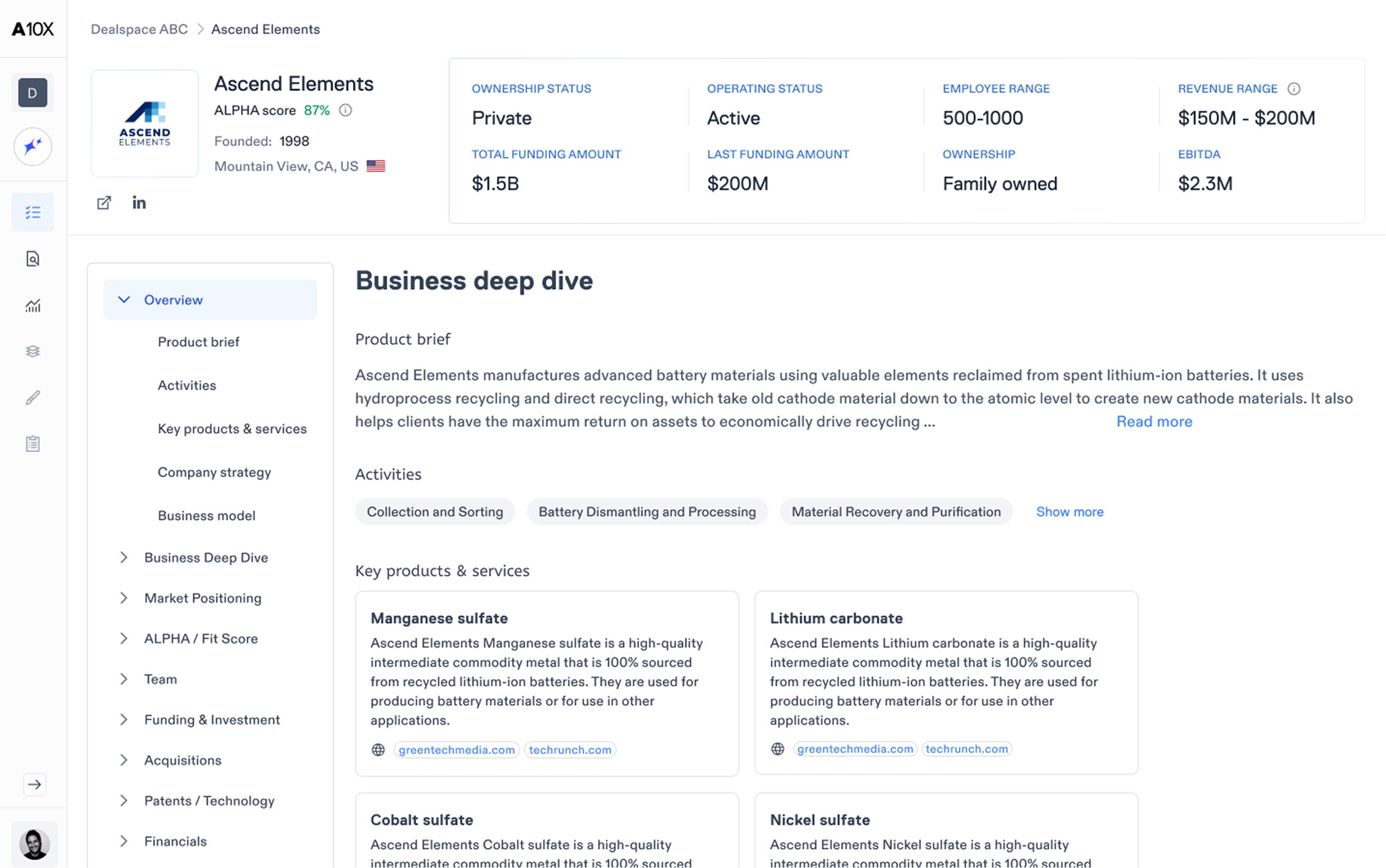Image resolution: width=1386 pixels, height=868 pixels.
Task: Open the D workspace tile in sidebar
Action: [33, 93]
